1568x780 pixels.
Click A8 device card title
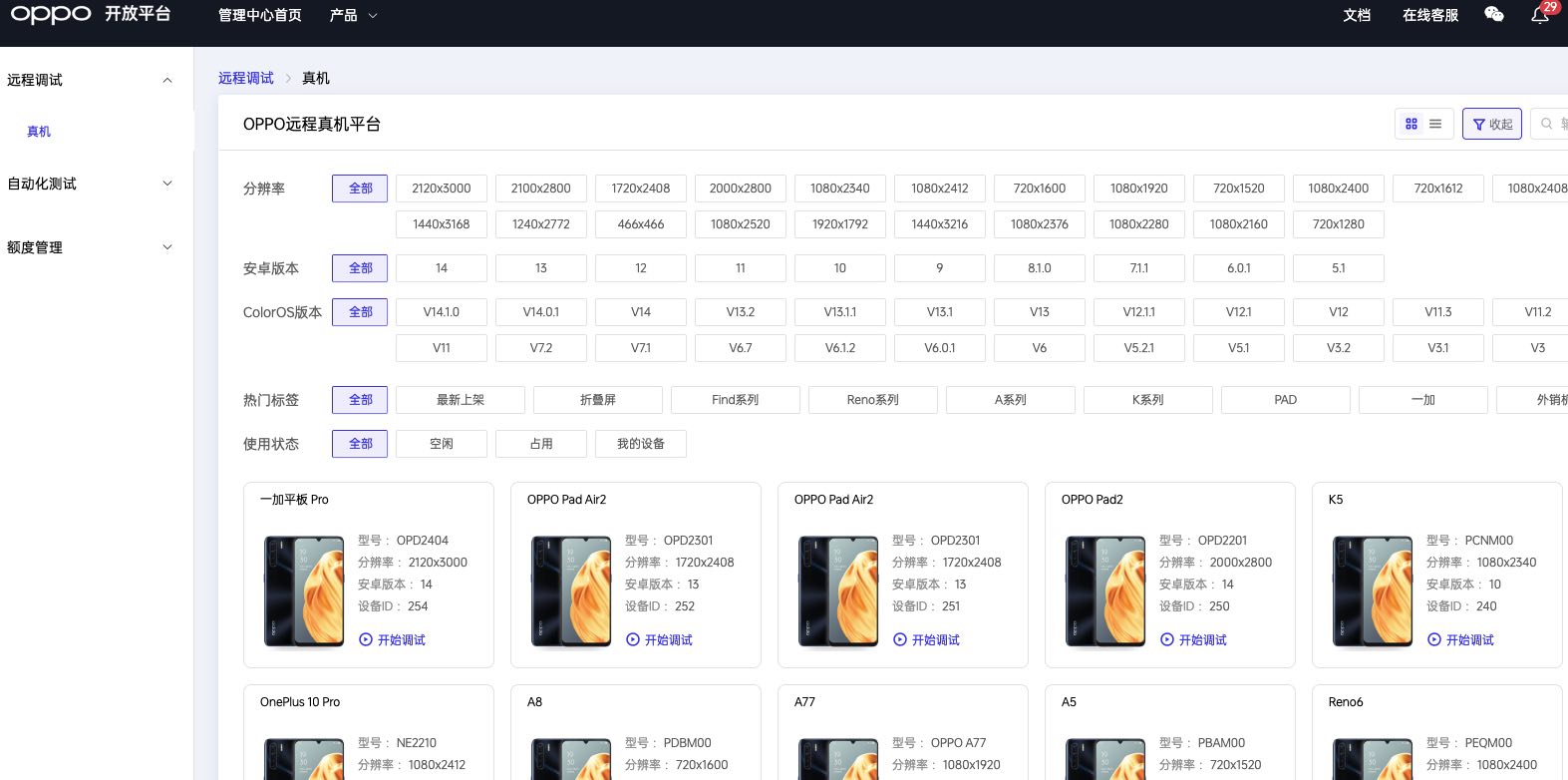(x=535, y=702)
